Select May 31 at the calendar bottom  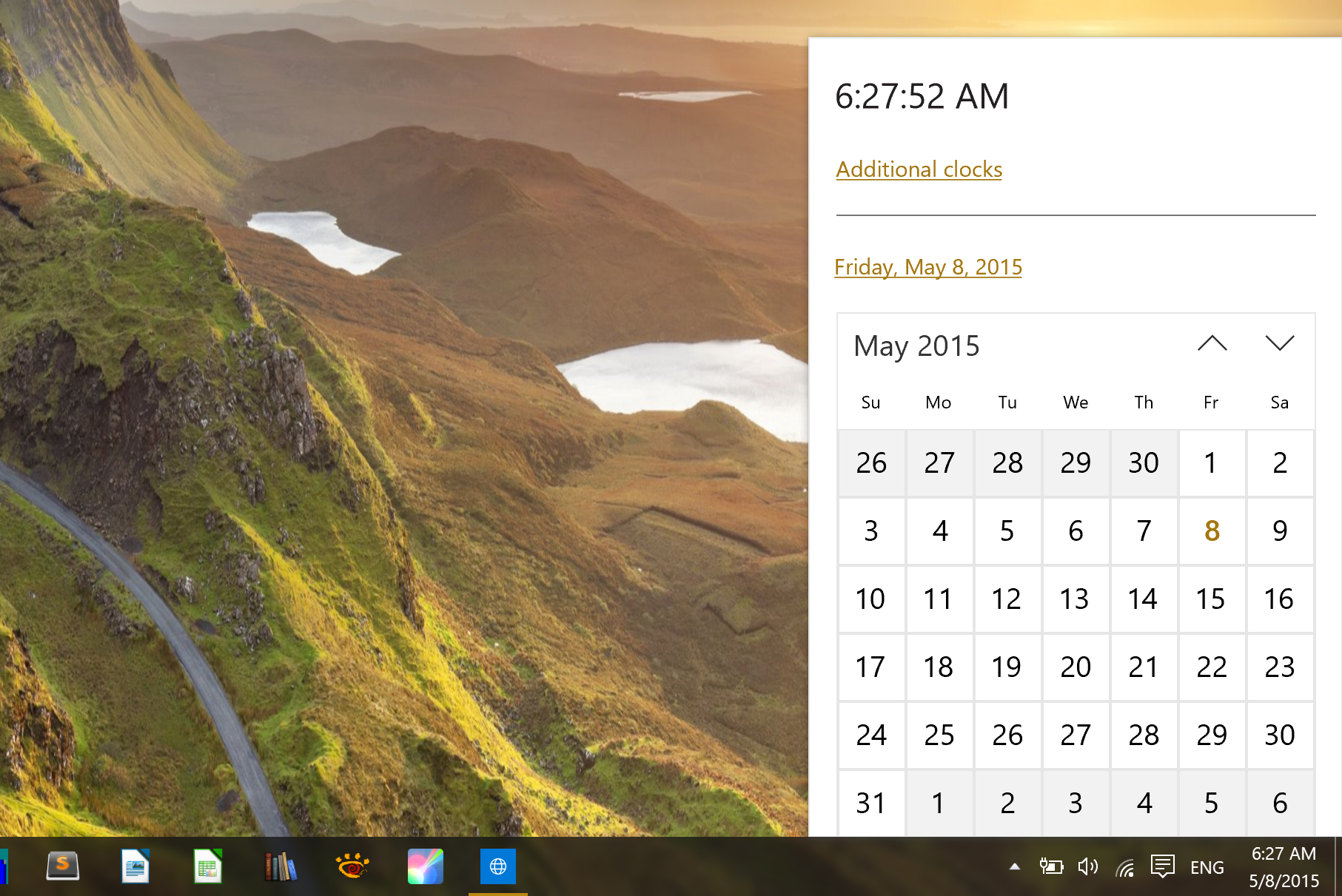[x=871, y=803]
